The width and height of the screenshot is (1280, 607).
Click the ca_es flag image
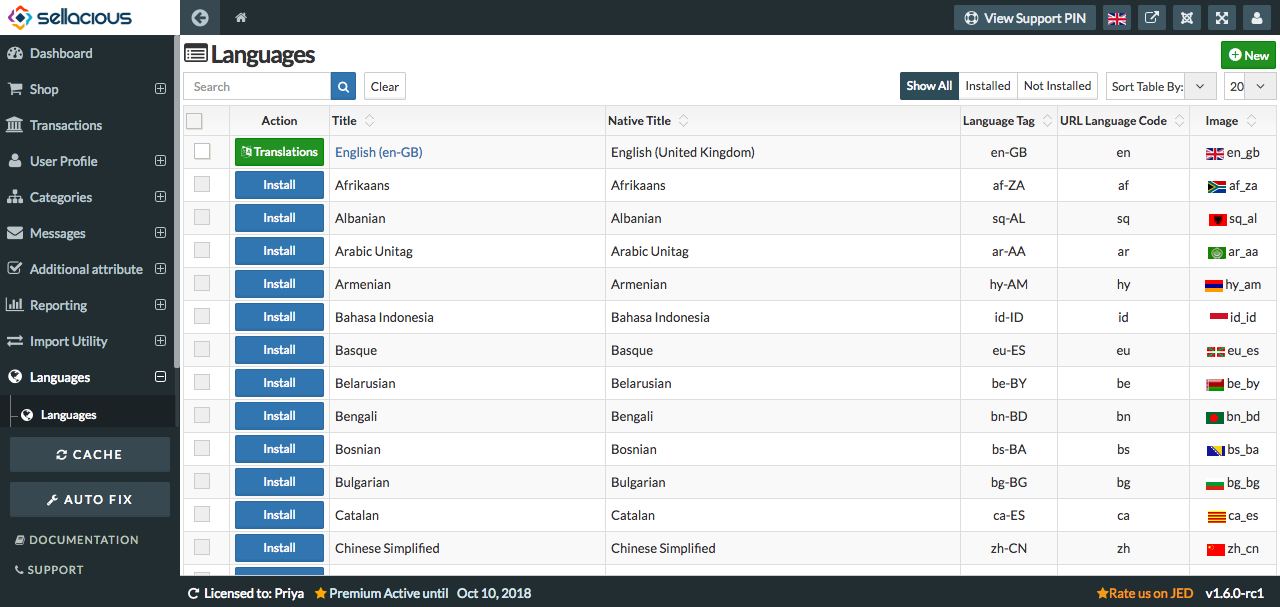click(1216, 516)
